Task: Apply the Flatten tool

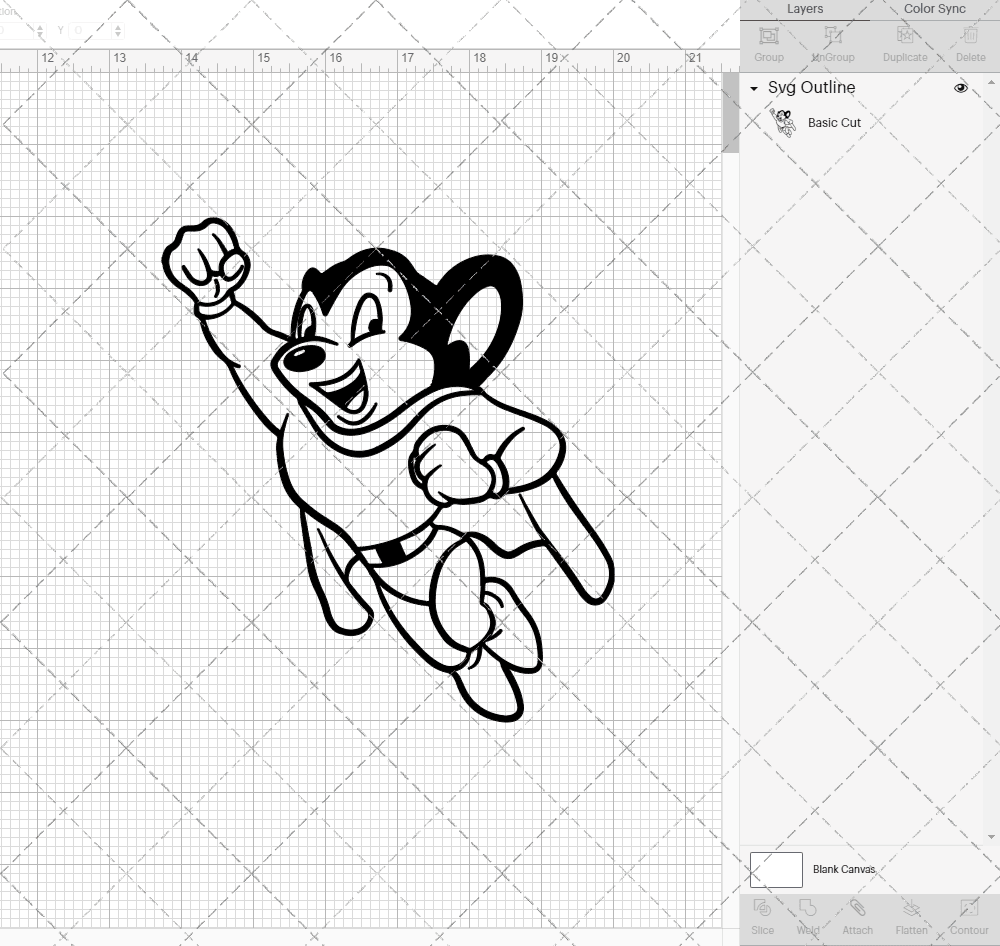Action: [x=910, y=917]
